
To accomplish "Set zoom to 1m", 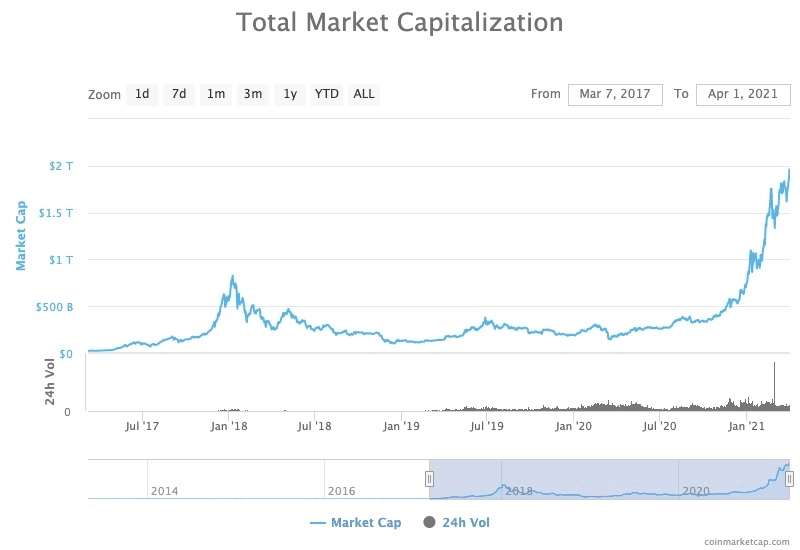I will pos(216,94).
